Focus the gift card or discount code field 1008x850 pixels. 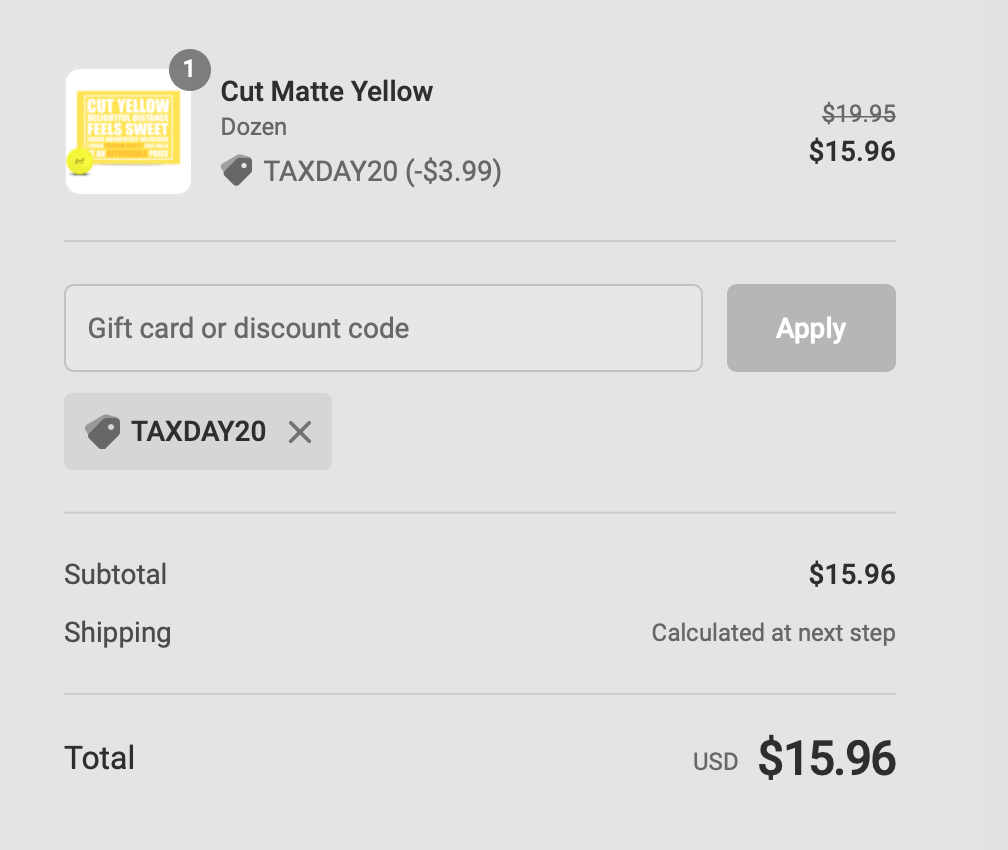(383, 328)
